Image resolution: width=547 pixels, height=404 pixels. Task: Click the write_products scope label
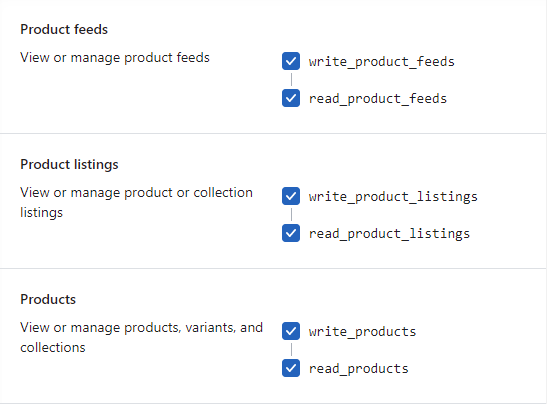point(362,332)
